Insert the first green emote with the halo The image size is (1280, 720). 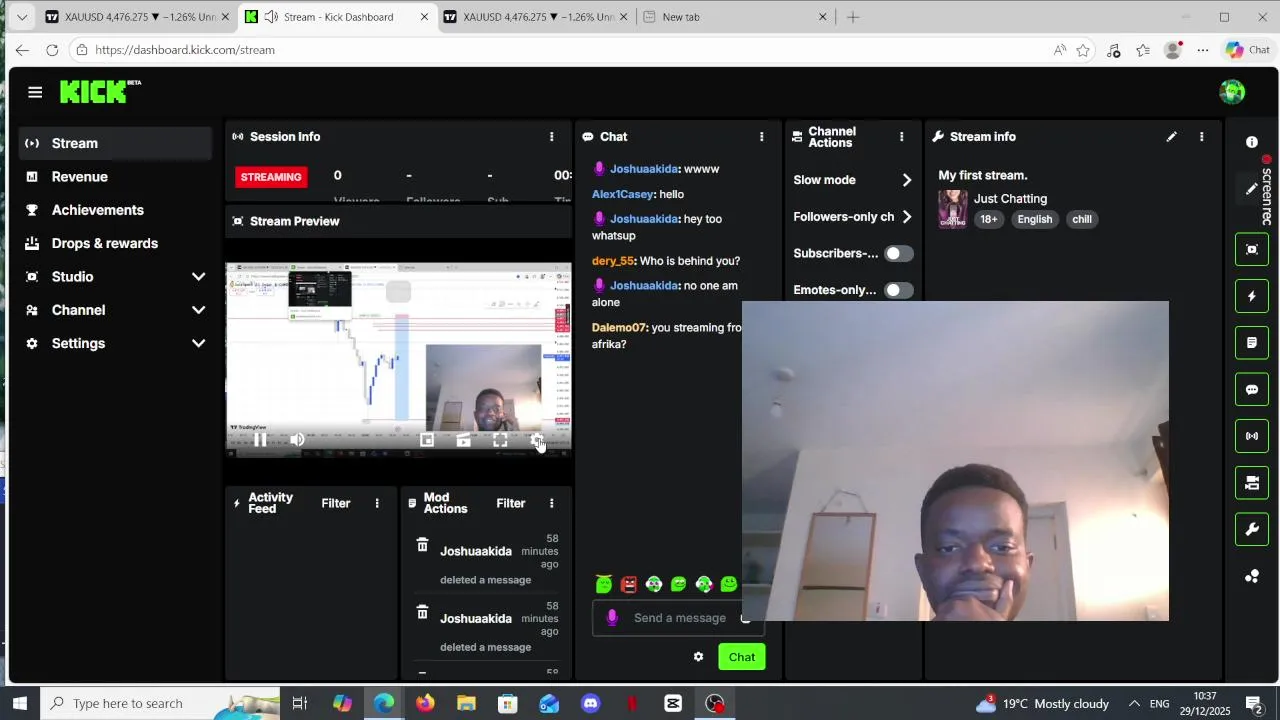[604, 584]
